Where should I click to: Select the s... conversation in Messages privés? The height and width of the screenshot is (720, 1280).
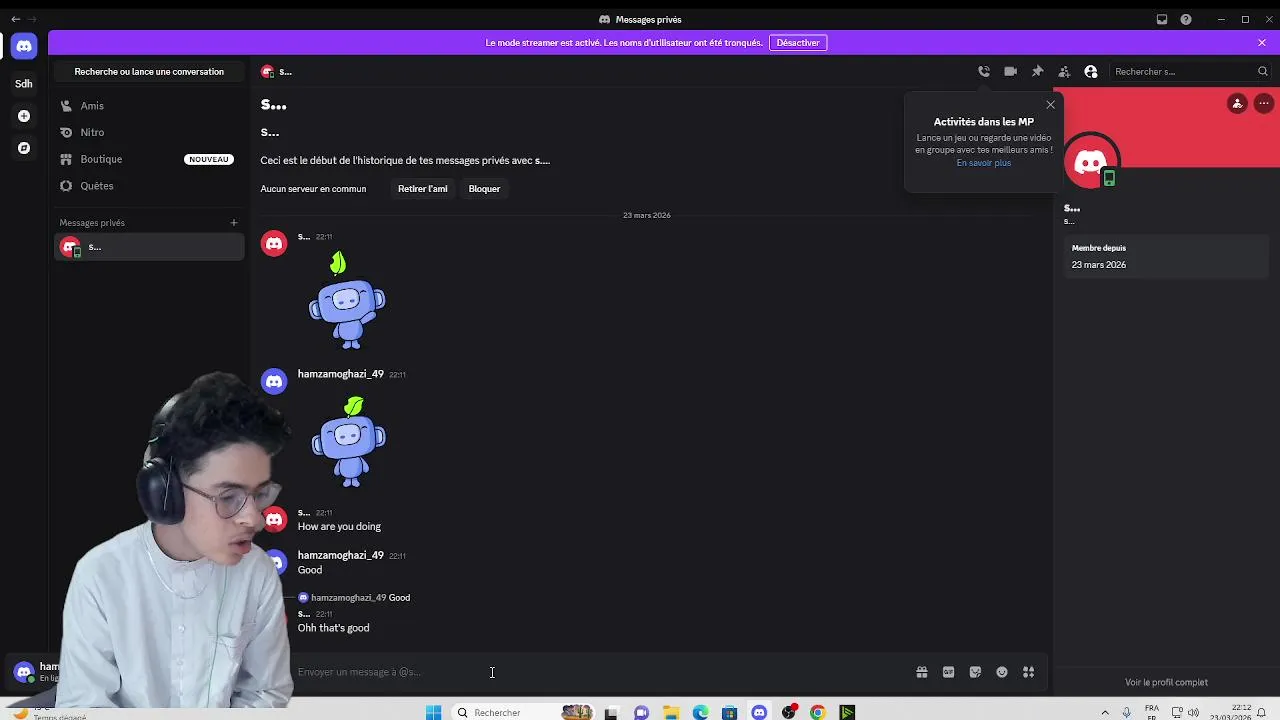tap(149, 247)
